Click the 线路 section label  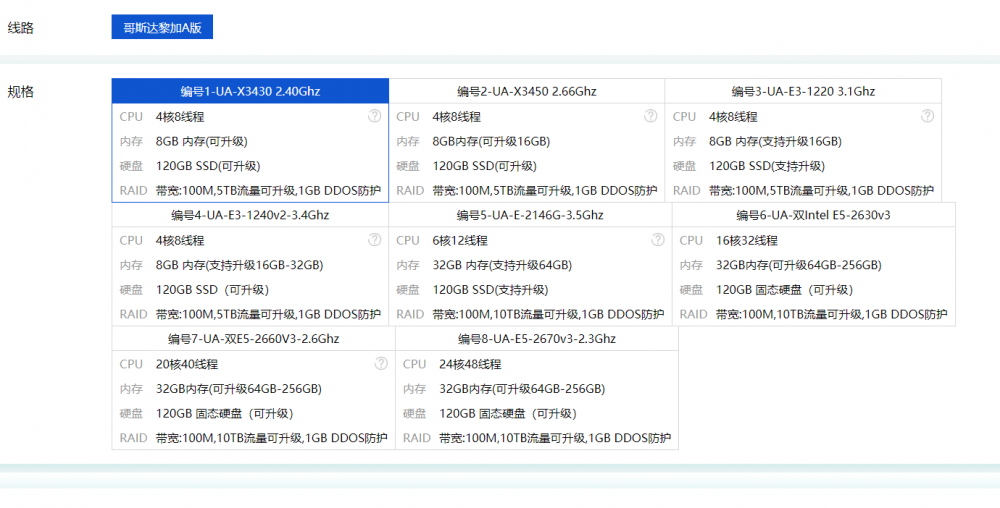coord(20,28)
